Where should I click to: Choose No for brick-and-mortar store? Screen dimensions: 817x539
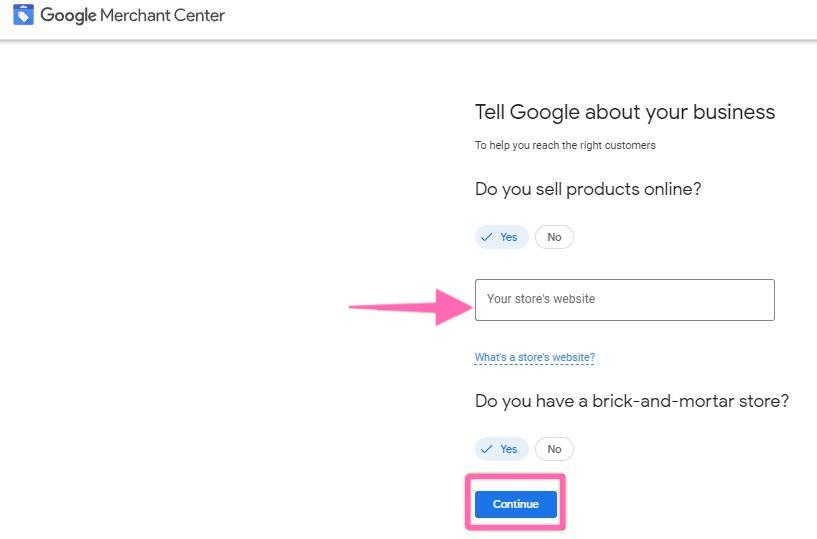554,449
